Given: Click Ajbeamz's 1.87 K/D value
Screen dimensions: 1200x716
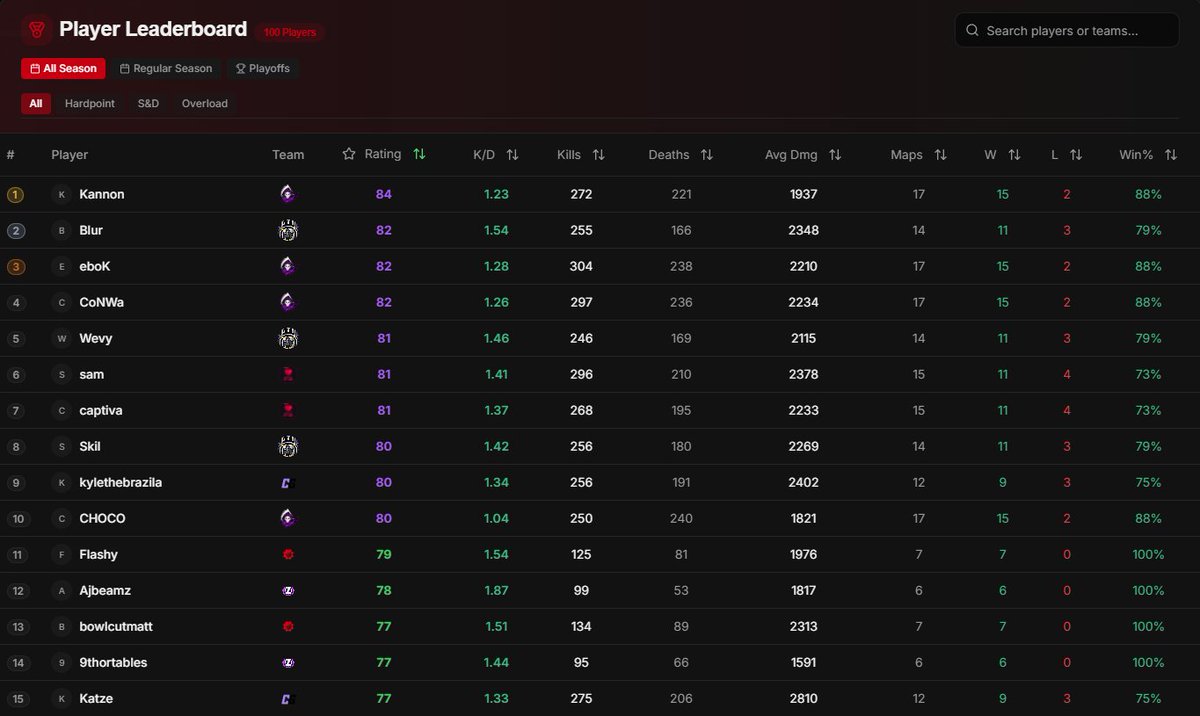Looking at the screenshot, I should 496,590.
